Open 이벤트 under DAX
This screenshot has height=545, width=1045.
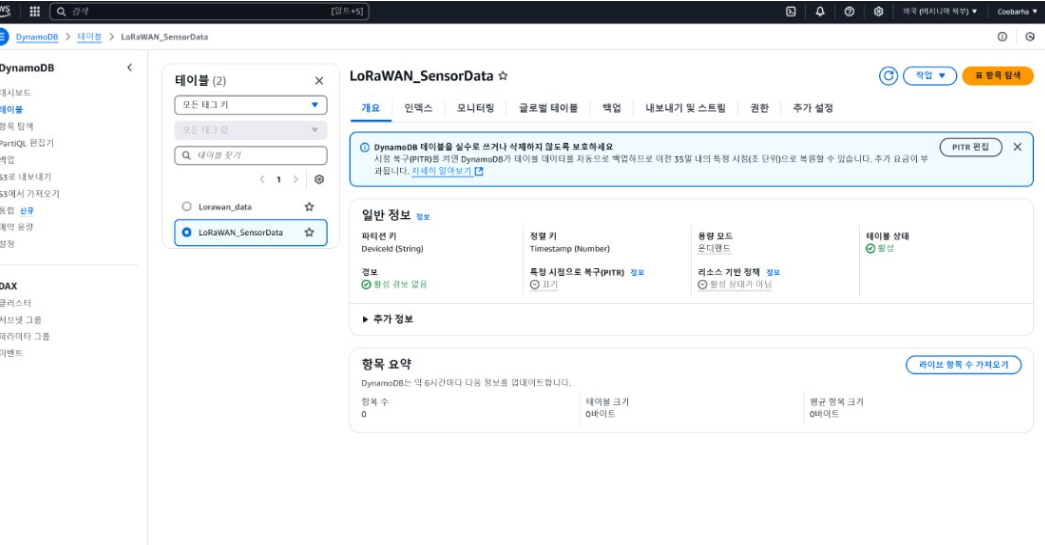click(x=11, y=353)
